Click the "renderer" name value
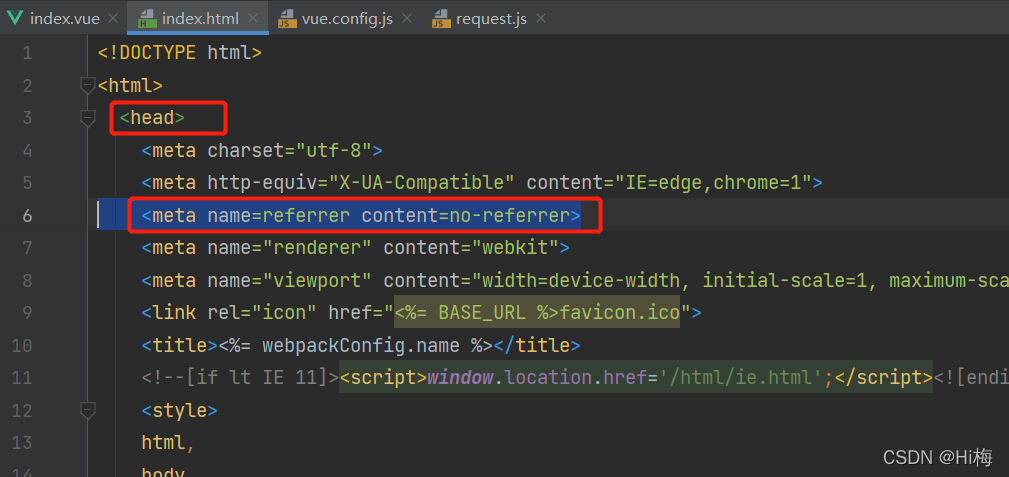1009x477 pixels. [x=317, y=248]
